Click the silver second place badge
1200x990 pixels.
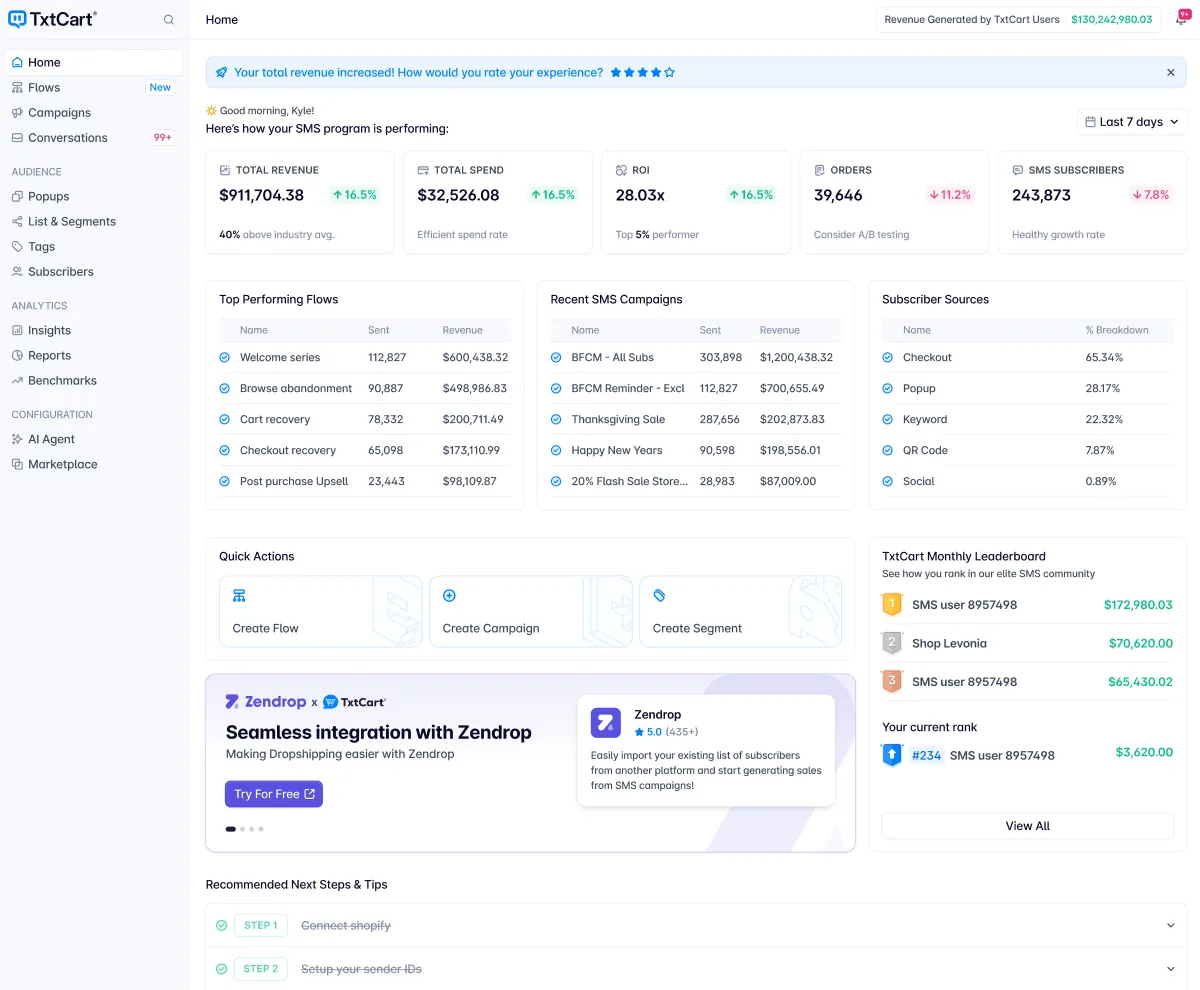click(x=892, y=643)
